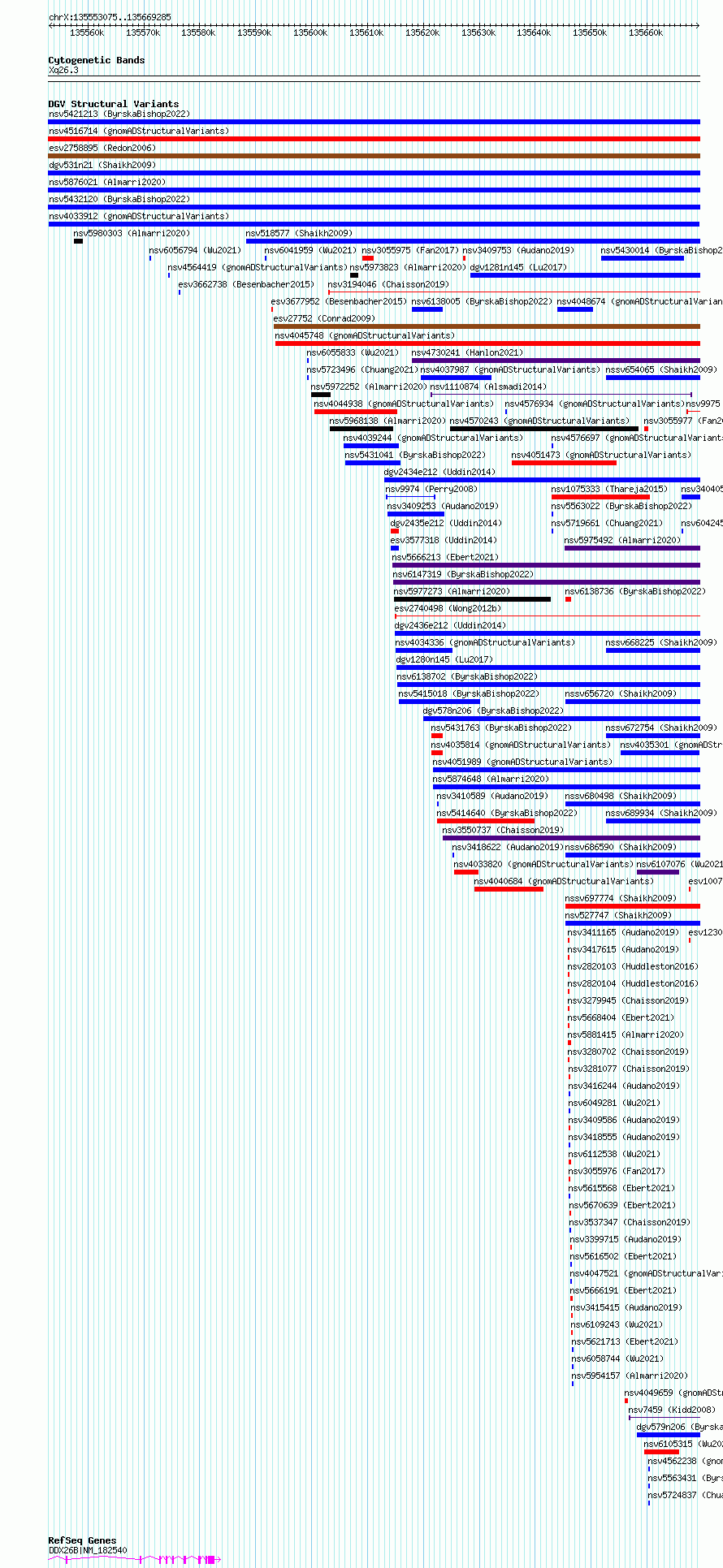Click the nsv1110874 (Alsmadi2014) label

point(488,387)
